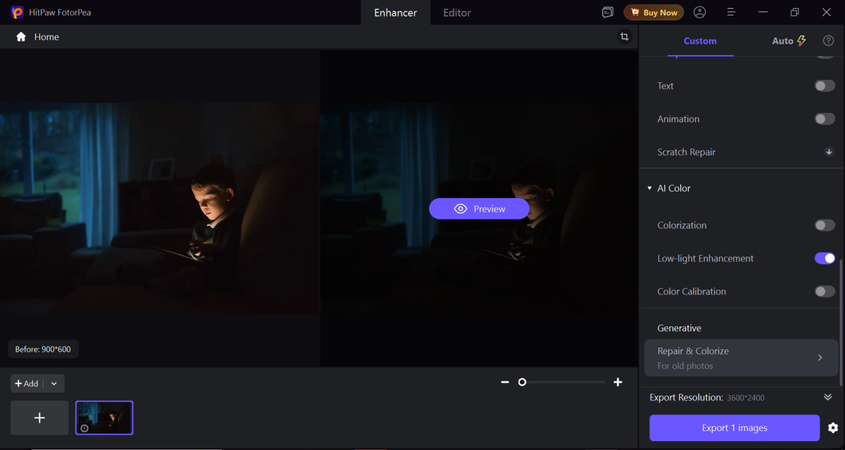The width and height of the screenshot is (845, 450).
Task: Download the Scratch Repair model icon
Action: coord(829,152)
